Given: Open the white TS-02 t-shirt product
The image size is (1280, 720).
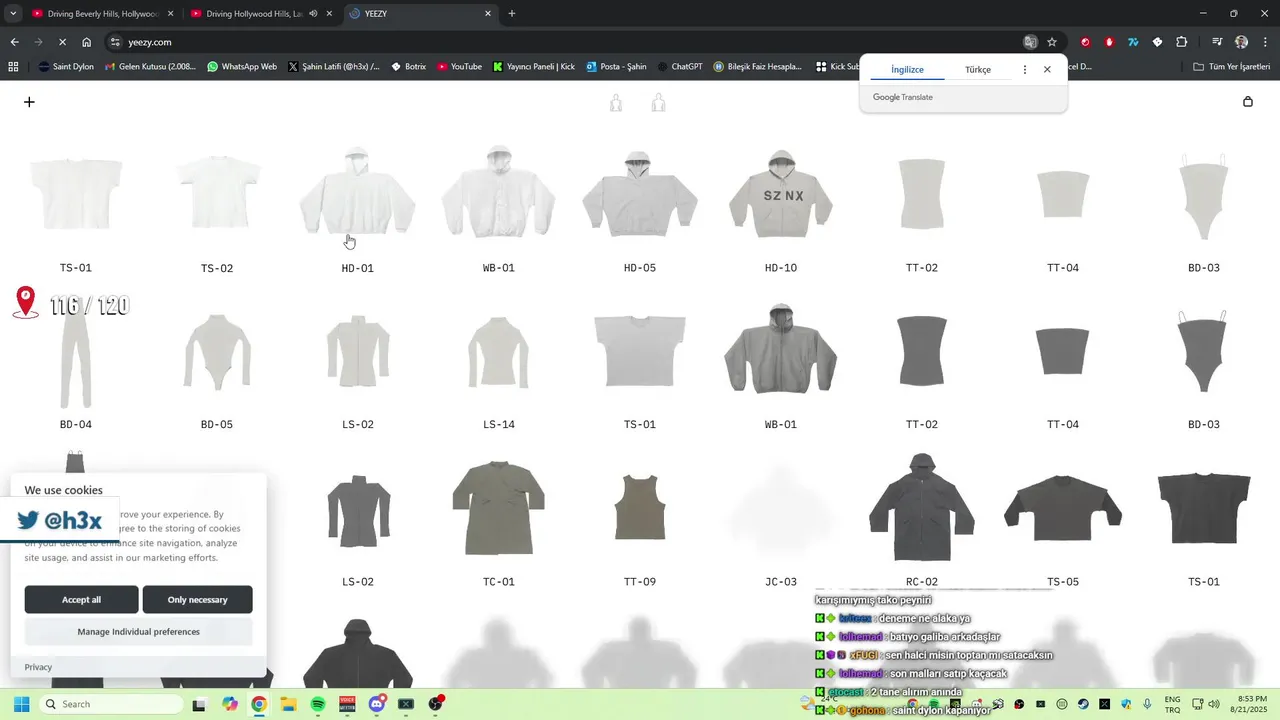Looking at the screenshot, I should point(217,192).
